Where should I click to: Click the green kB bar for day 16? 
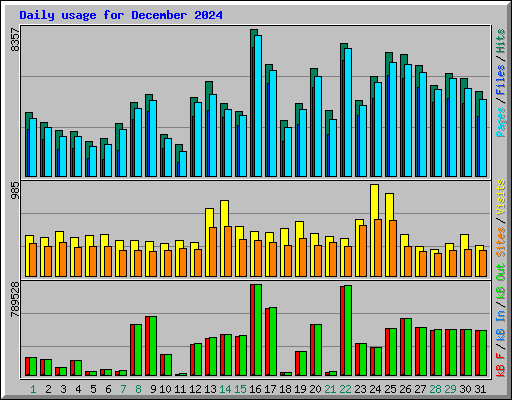coord(258,330)
